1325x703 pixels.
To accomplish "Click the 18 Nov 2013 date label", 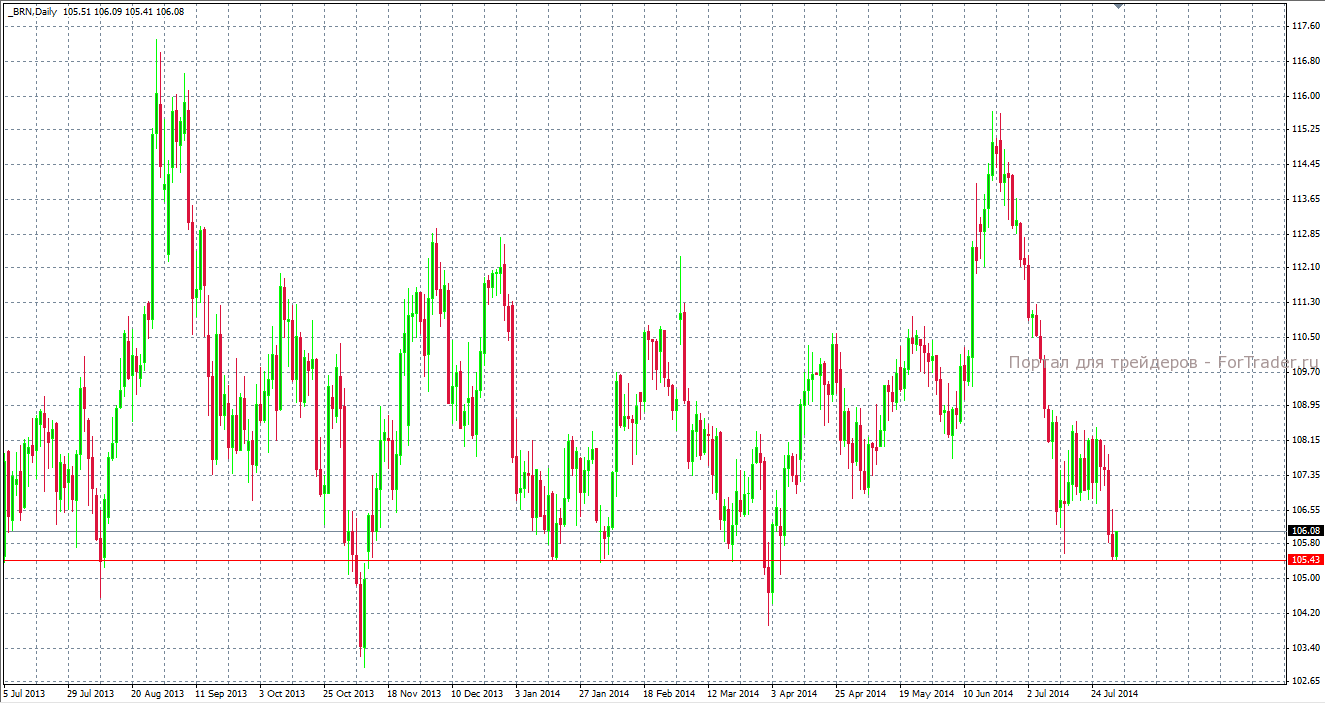I will click(414, 693).
